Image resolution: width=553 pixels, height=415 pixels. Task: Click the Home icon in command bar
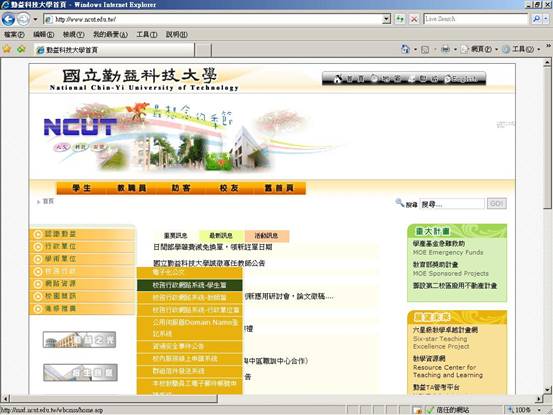[x=406, y=49]
